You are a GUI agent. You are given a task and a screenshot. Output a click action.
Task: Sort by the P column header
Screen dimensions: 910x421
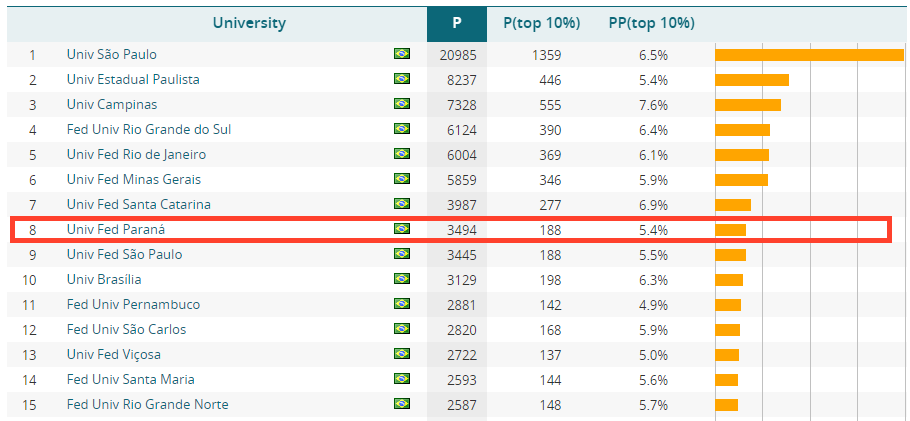pos(457,23)
